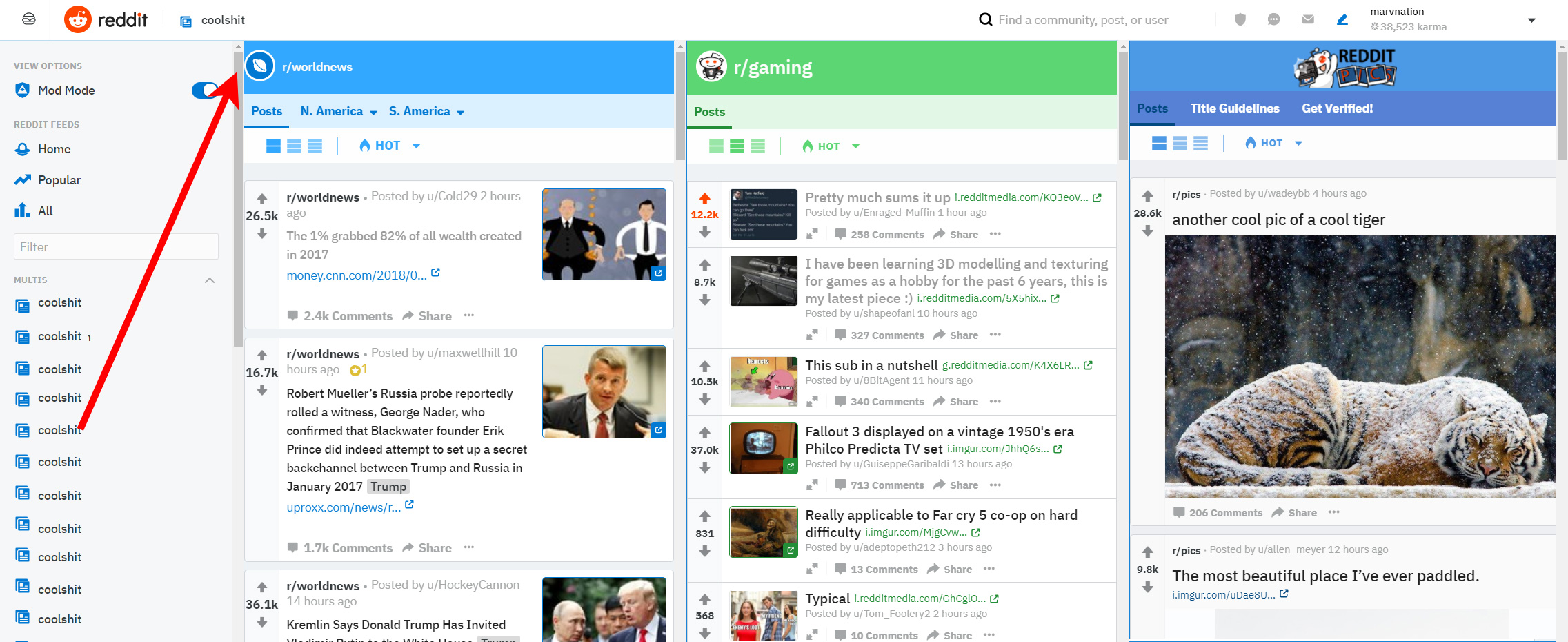Collapse the MULTIS section
This screenshot has height=642, width=1568.
(x=210, y=280)
